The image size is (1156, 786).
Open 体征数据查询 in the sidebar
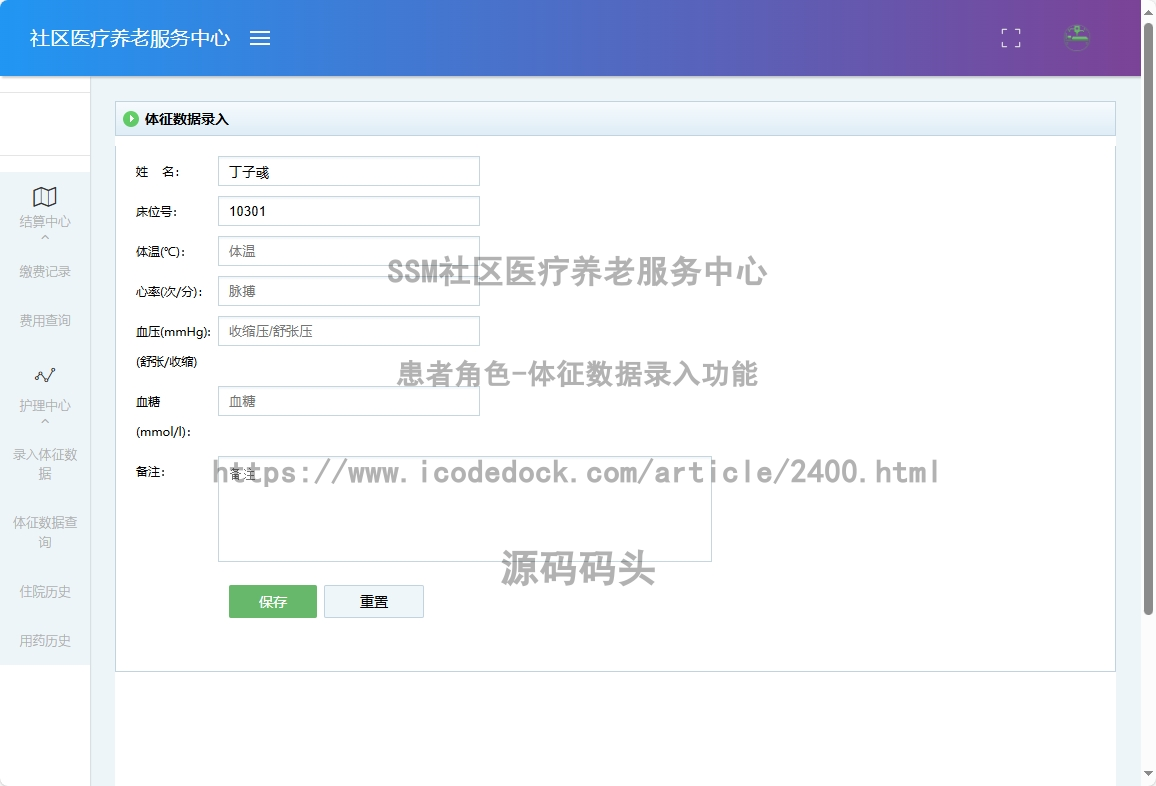[45, 532]
